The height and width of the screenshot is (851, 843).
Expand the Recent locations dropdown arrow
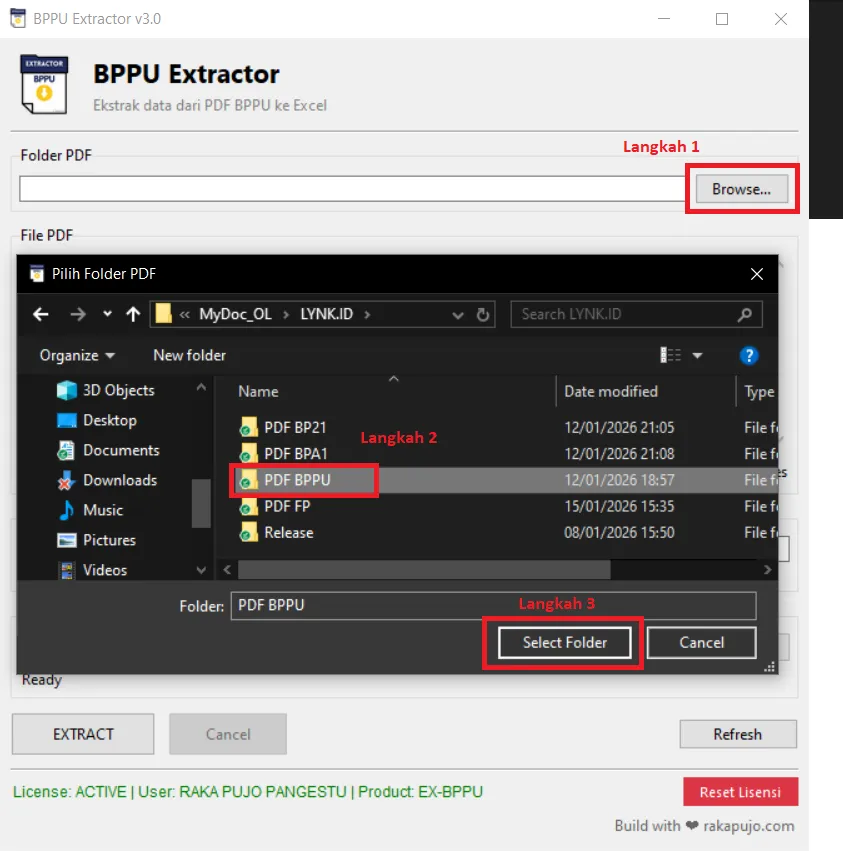click(x=107, y=314)
